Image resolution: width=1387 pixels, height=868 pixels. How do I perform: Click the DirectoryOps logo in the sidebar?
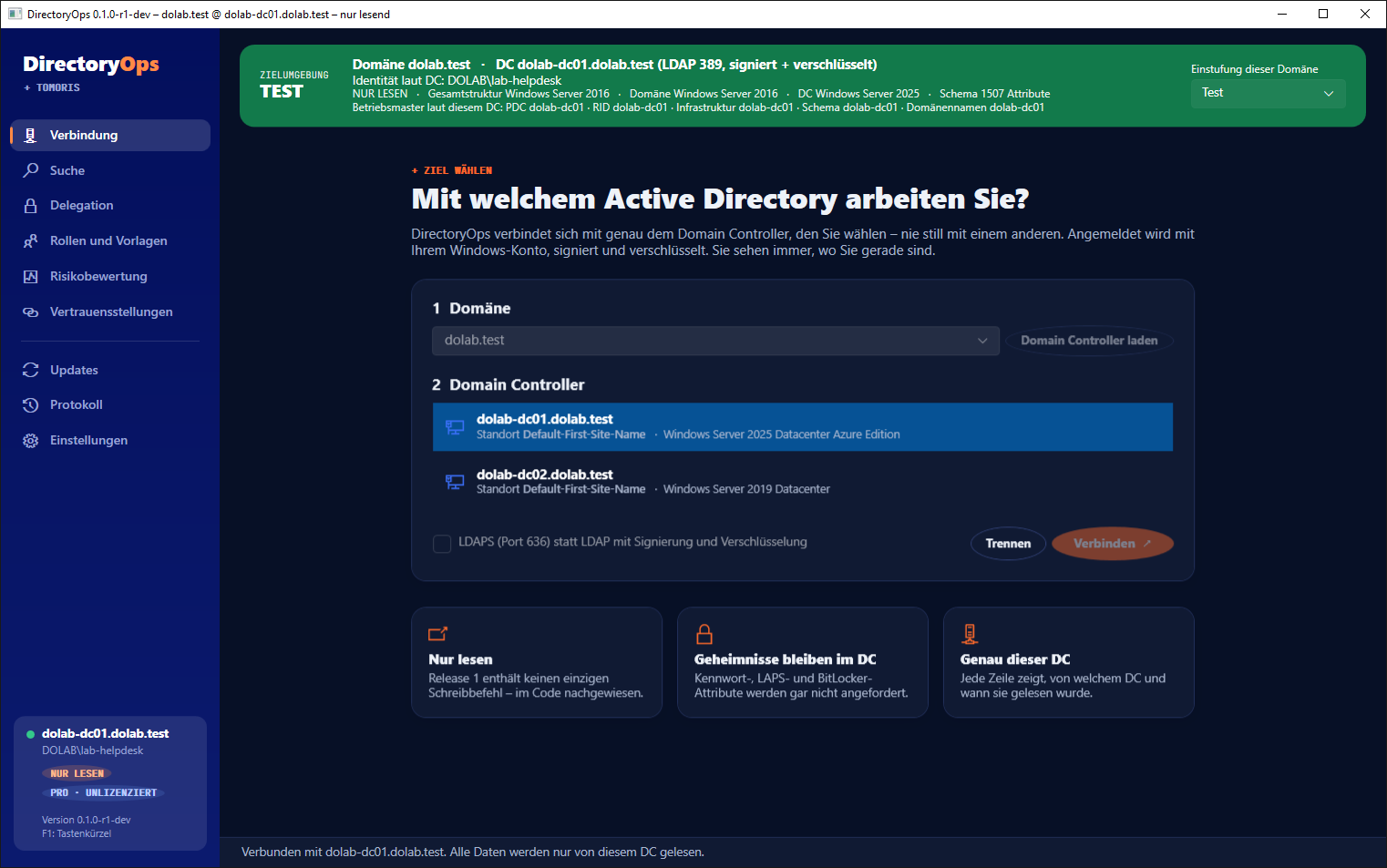point(91,64)
